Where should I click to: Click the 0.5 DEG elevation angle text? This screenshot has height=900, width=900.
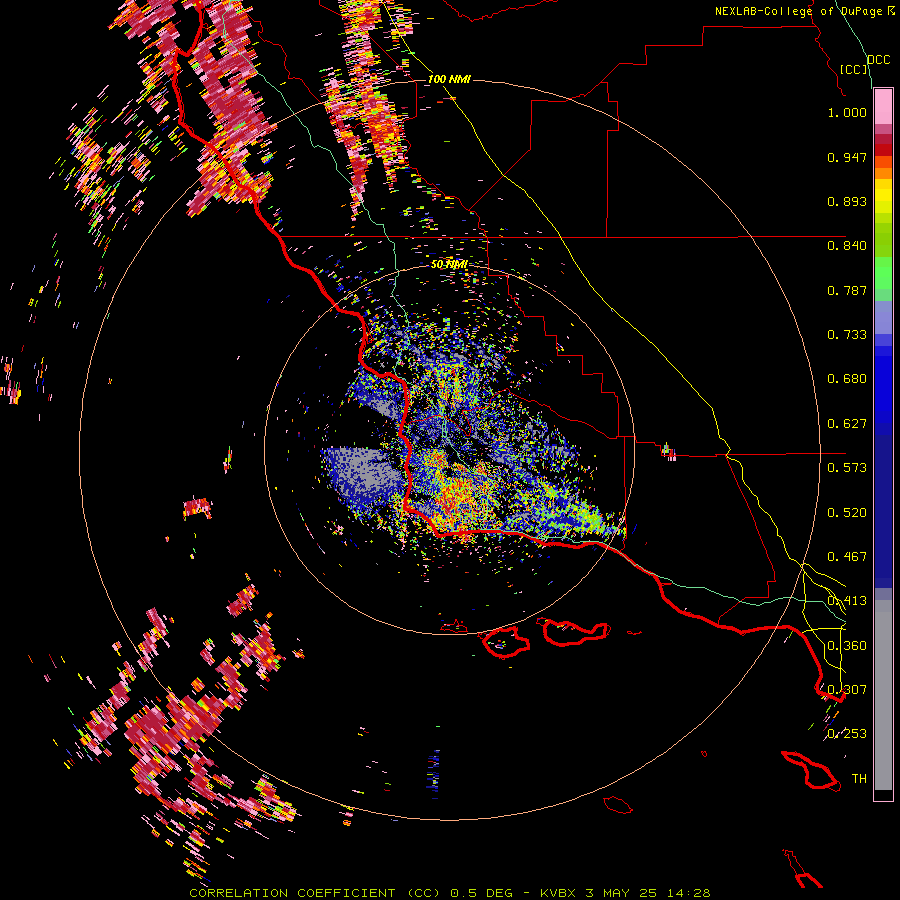coord(481,893)
